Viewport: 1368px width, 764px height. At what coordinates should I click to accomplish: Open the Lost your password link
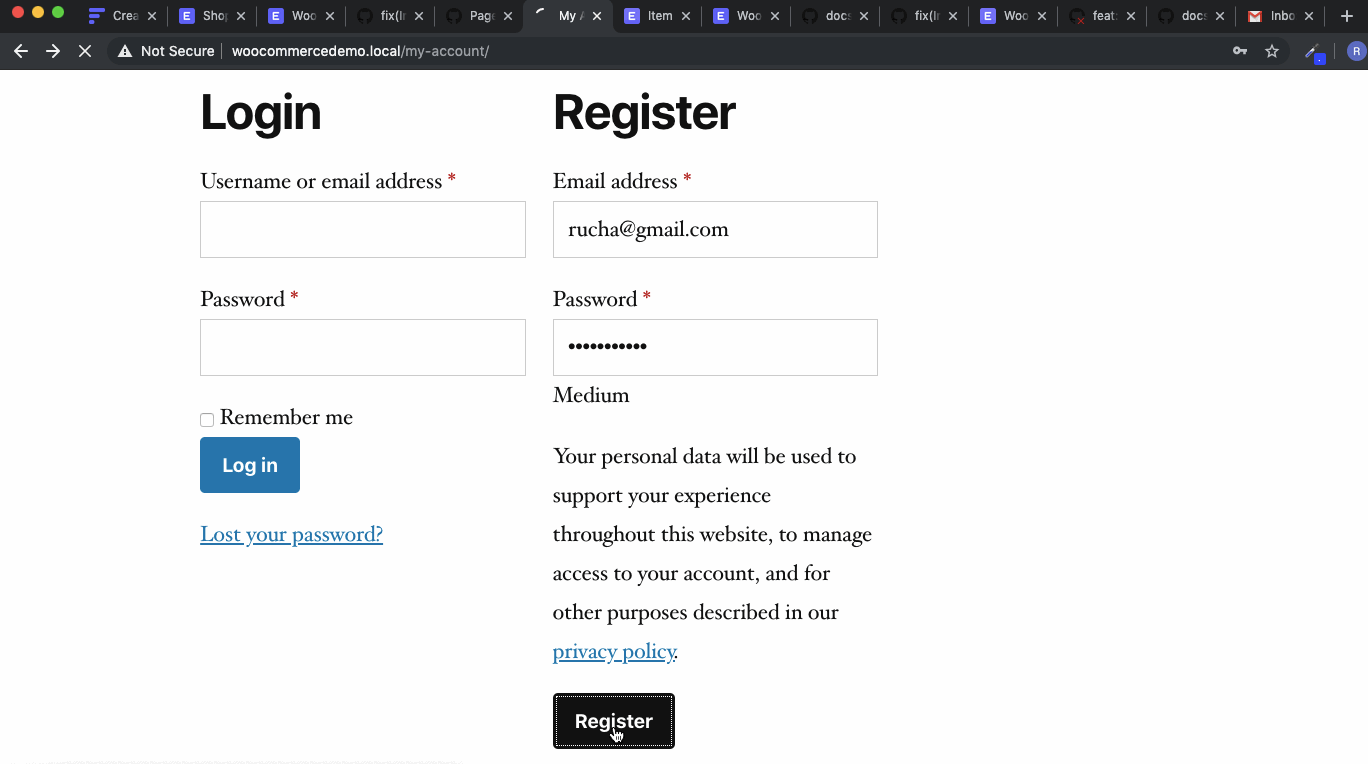point(291,534)
